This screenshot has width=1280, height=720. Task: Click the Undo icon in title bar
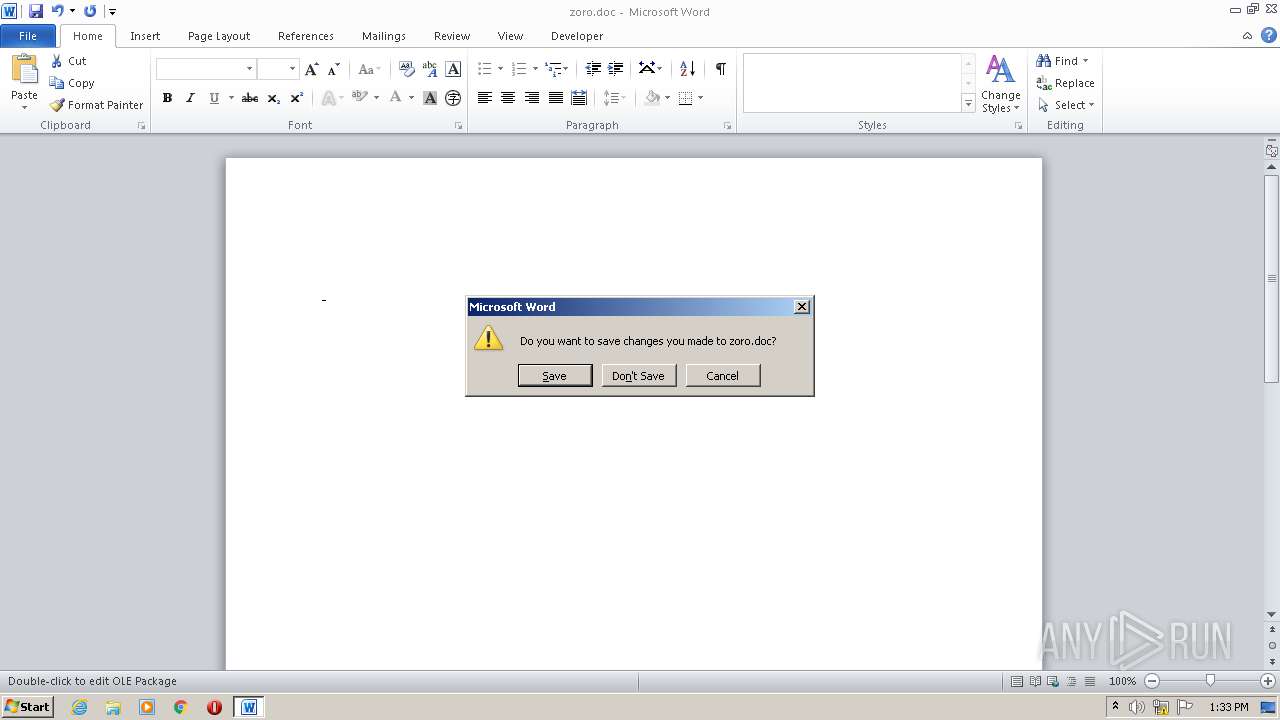(57, 11)
